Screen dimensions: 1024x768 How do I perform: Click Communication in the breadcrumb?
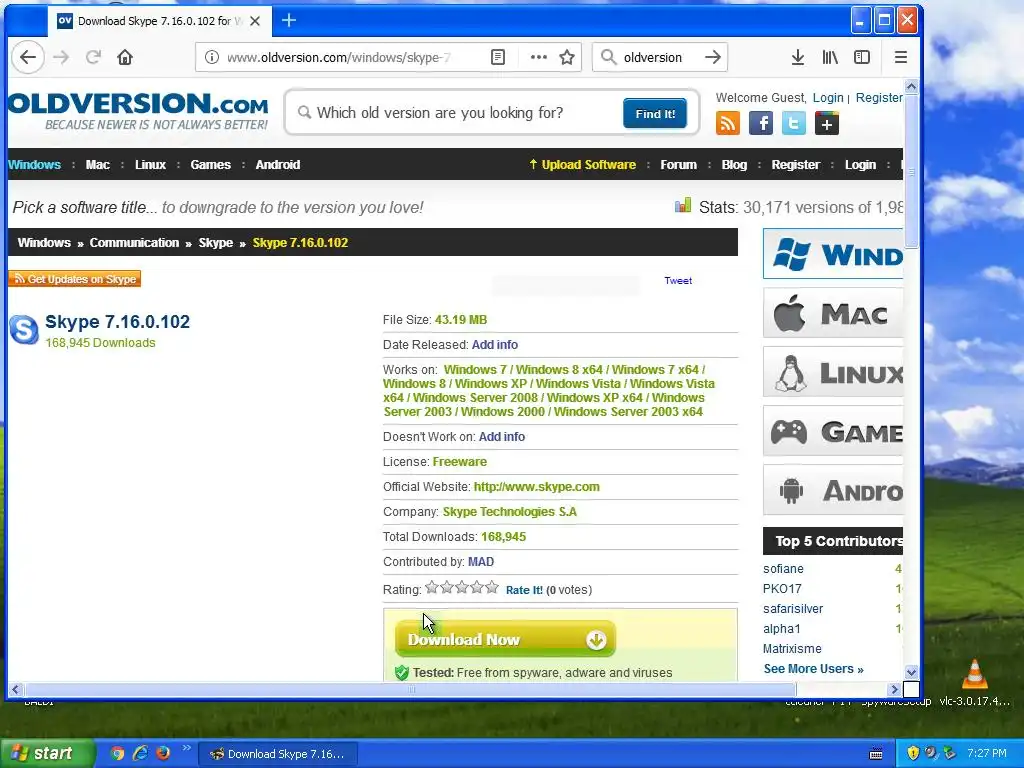134,242
